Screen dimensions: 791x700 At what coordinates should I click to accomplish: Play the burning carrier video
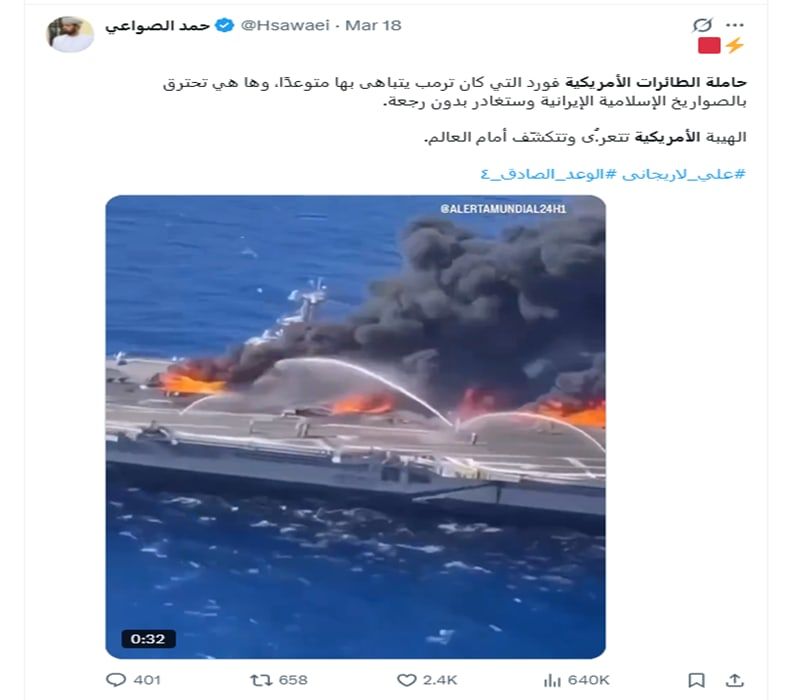point(356,427)
